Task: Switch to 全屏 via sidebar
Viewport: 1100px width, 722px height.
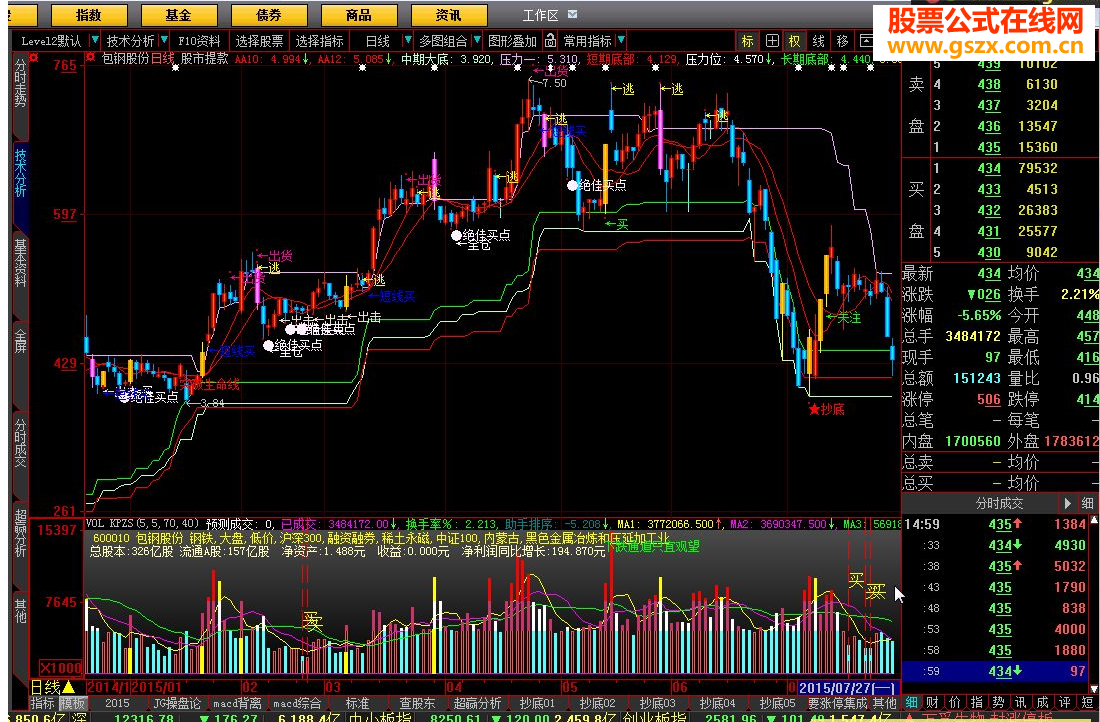Action: tap(20, 340)
